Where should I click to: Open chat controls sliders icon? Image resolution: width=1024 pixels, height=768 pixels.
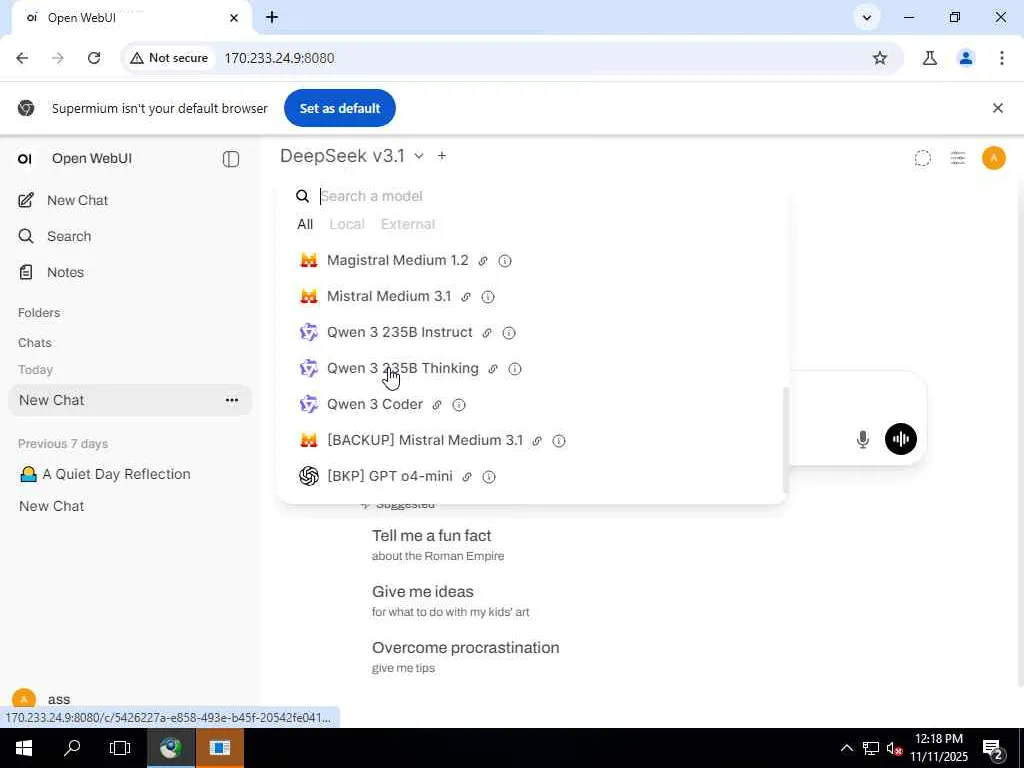click(958, 158)
